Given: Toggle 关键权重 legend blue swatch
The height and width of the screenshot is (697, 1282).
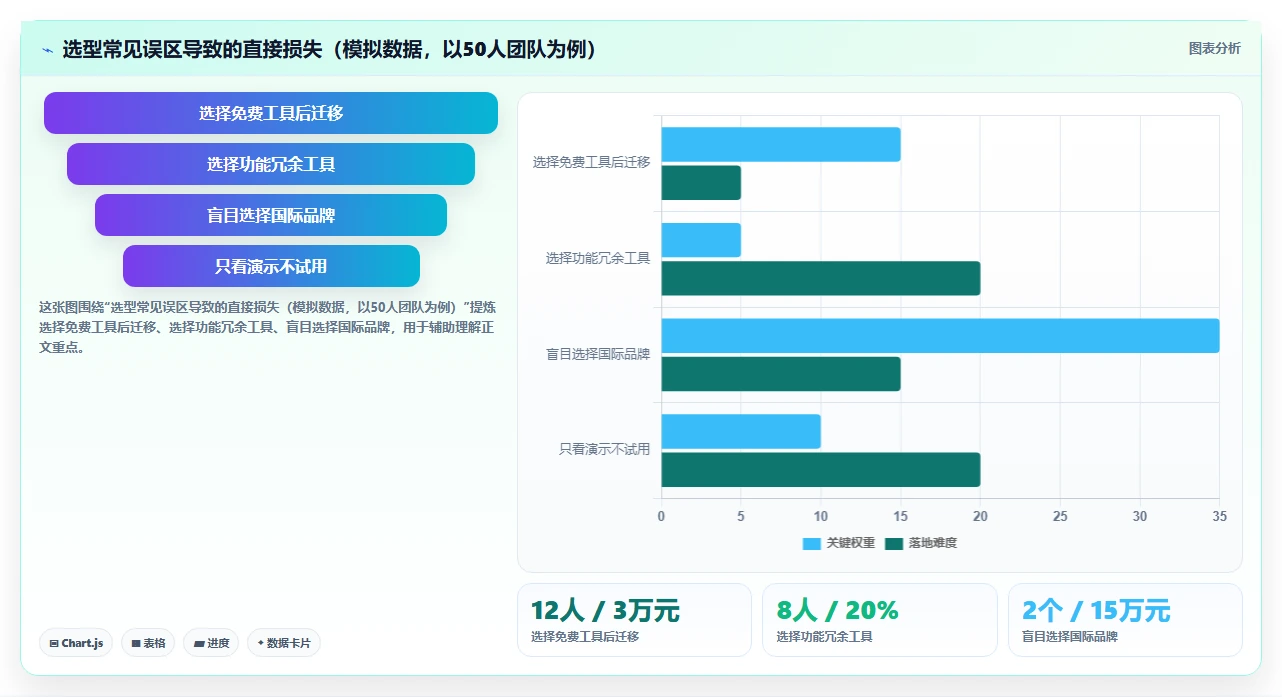Looking at the screenshot, I should click(812, 543).
